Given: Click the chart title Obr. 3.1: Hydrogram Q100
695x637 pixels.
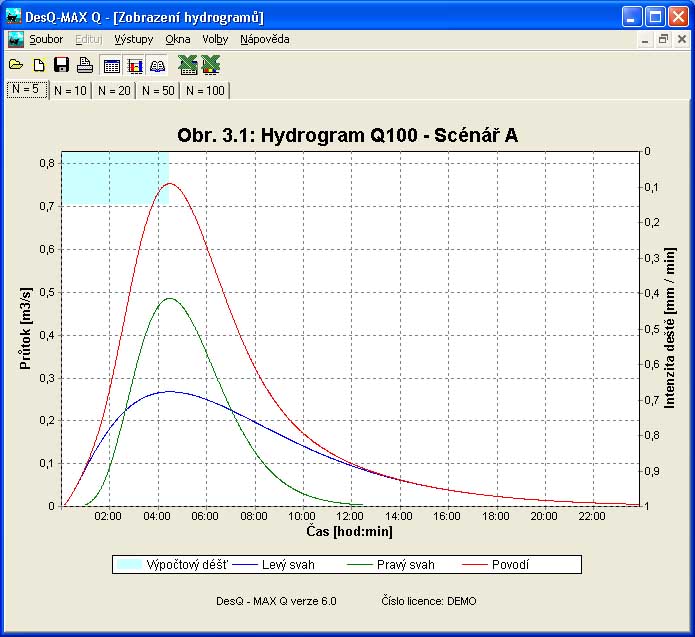Looking at the screenshot, I should 348,135.
